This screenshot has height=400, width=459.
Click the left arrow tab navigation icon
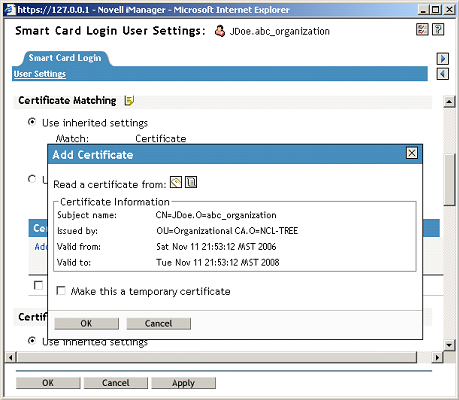tap(443, 74)
